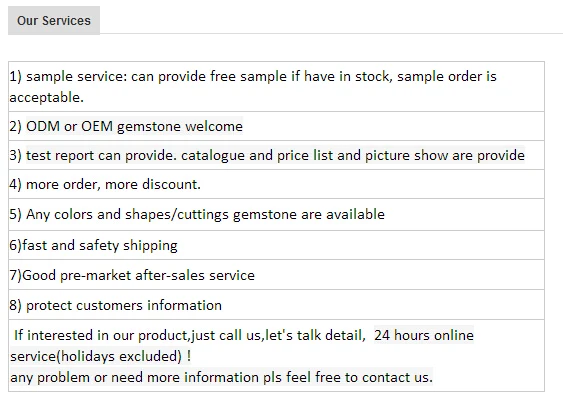563x409 pixels.
Task: Select the Good pre-market after-sales service row
Action: point(276,275)
